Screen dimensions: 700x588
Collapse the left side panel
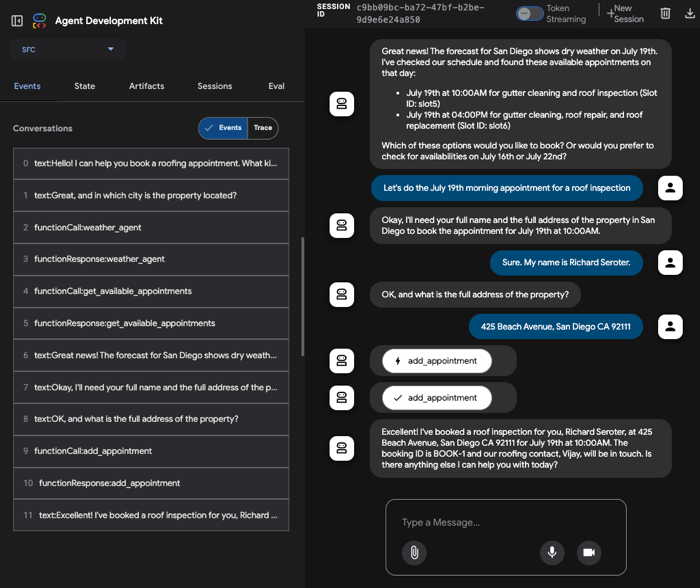(x=17, y=20)
